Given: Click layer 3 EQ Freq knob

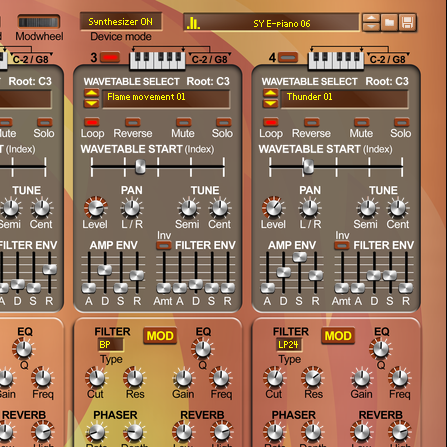Looking at the screenshot, I should pos(221,378).
